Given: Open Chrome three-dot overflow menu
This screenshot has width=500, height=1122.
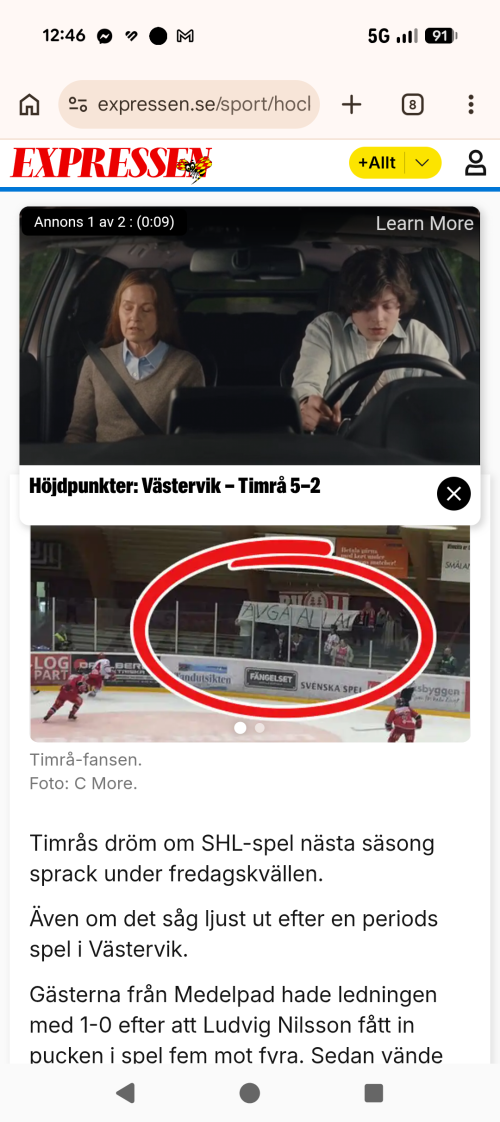Looking at the screenshot, I should point(470,104).
